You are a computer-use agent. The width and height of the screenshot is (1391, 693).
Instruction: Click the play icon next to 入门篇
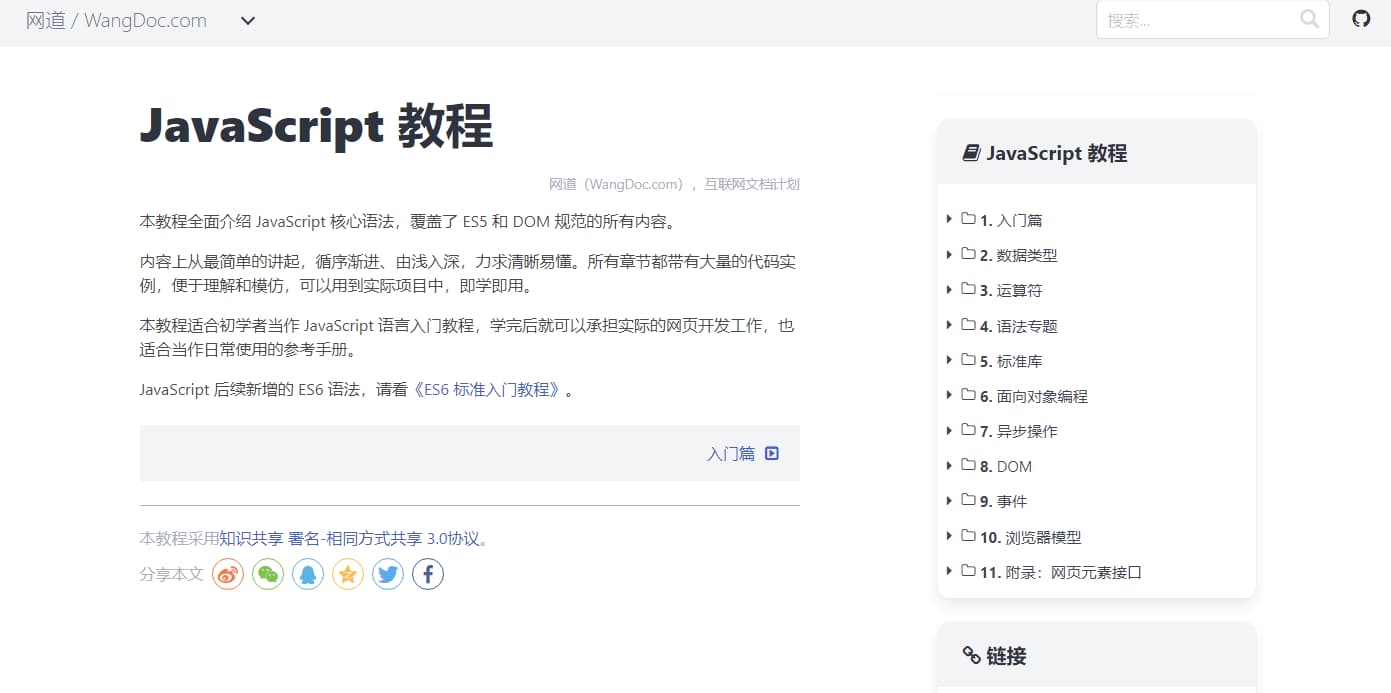click(771, 453)
